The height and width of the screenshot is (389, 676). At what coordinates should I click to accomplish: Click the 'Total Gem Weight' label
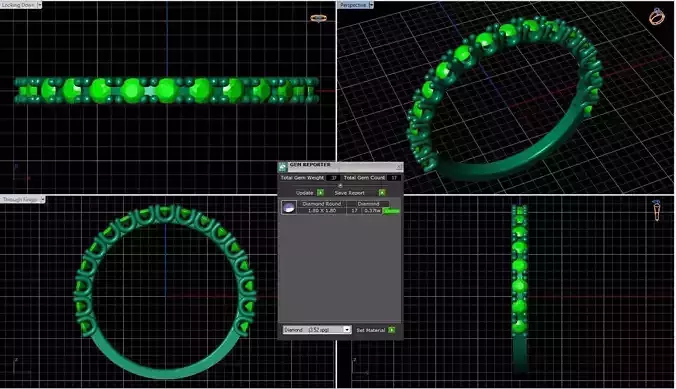(302, 178)
